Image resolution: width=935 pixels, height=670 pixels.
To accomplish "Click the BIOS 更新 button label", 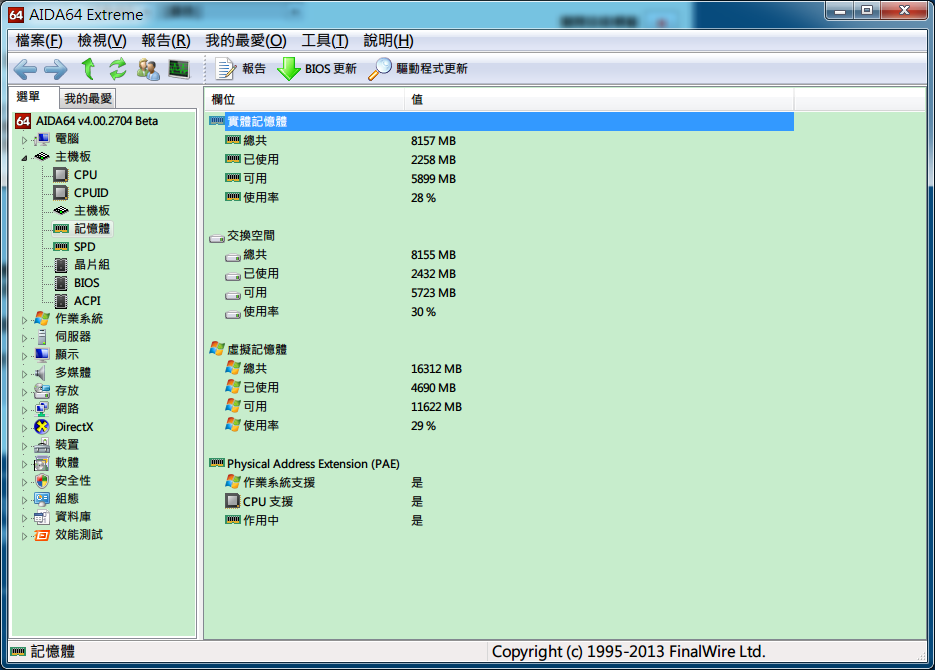I will pyautogui.click(x=331, y=69).
